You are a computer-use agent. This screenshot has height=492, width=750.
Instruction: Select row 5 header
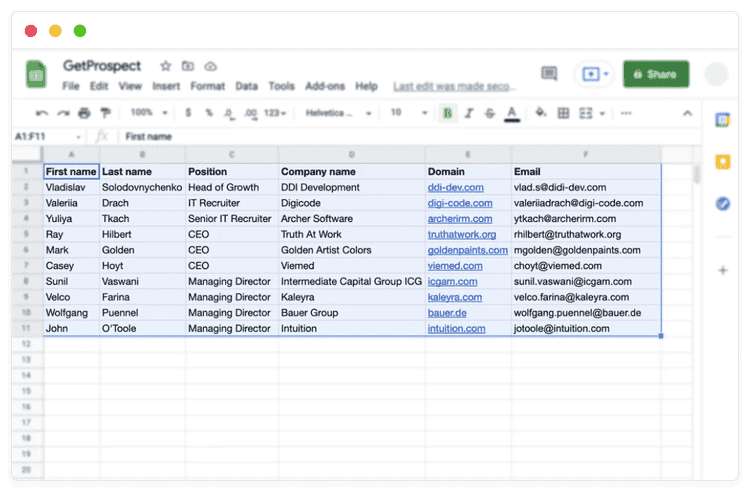coord(26,234)
